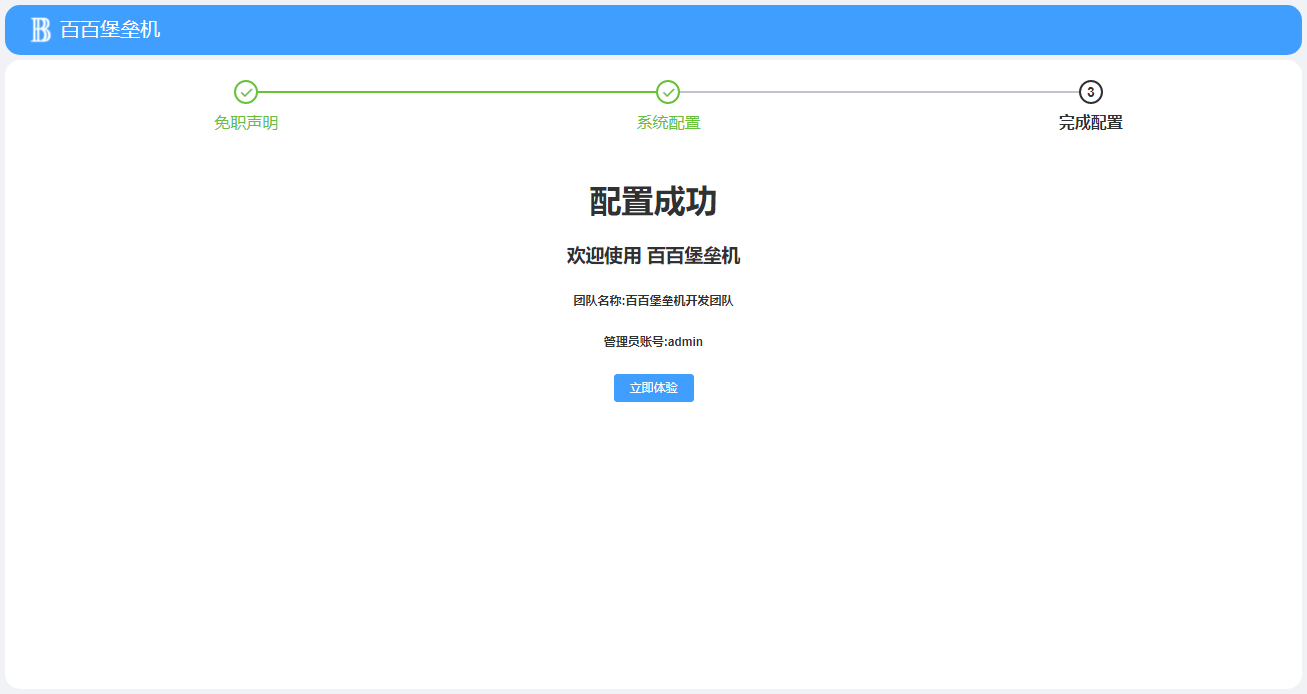Click the 立即体验 button

click(654, 388)
